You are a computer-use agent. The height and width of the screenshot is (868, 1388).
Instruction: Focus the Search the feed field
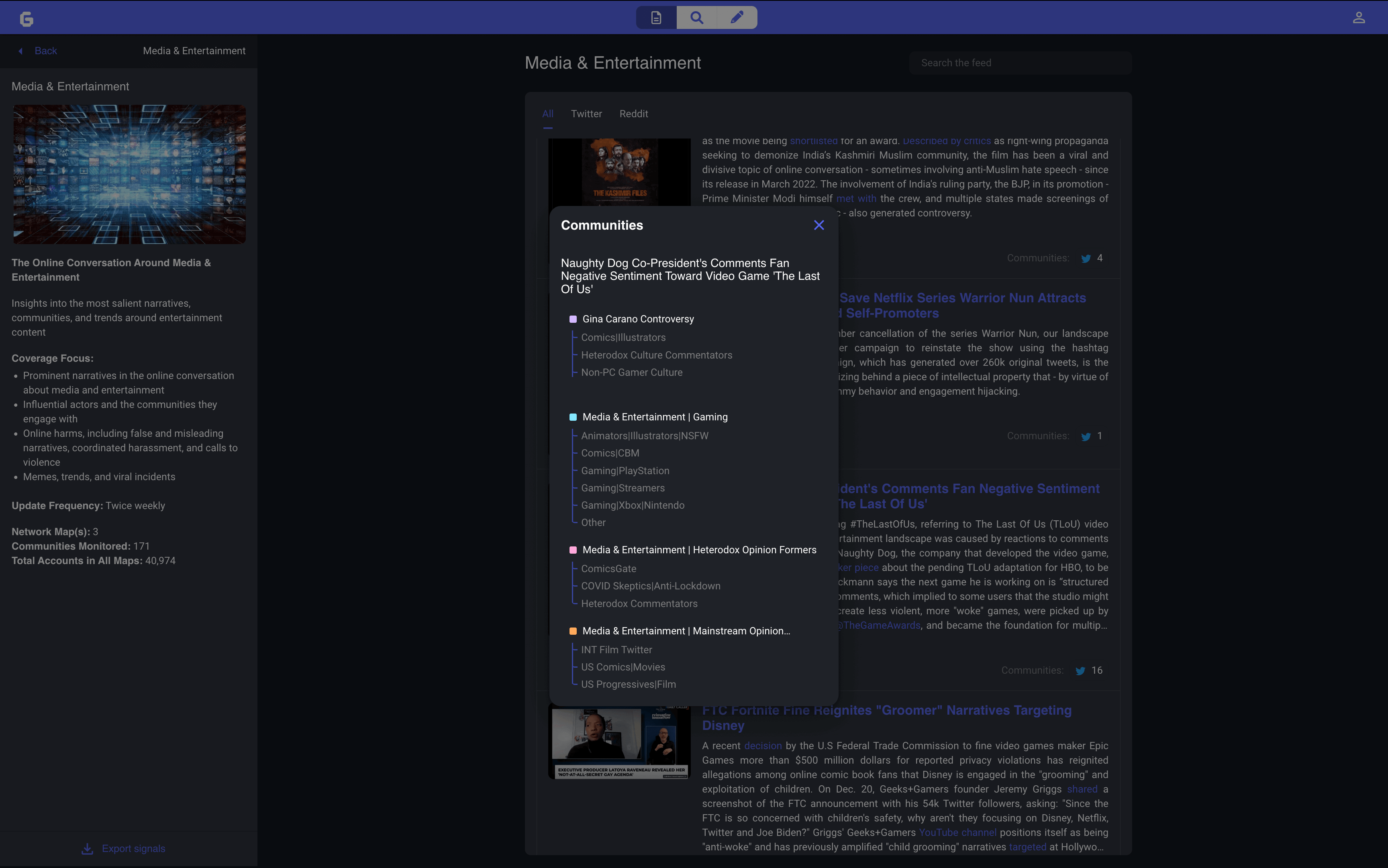coord(1021,63)
